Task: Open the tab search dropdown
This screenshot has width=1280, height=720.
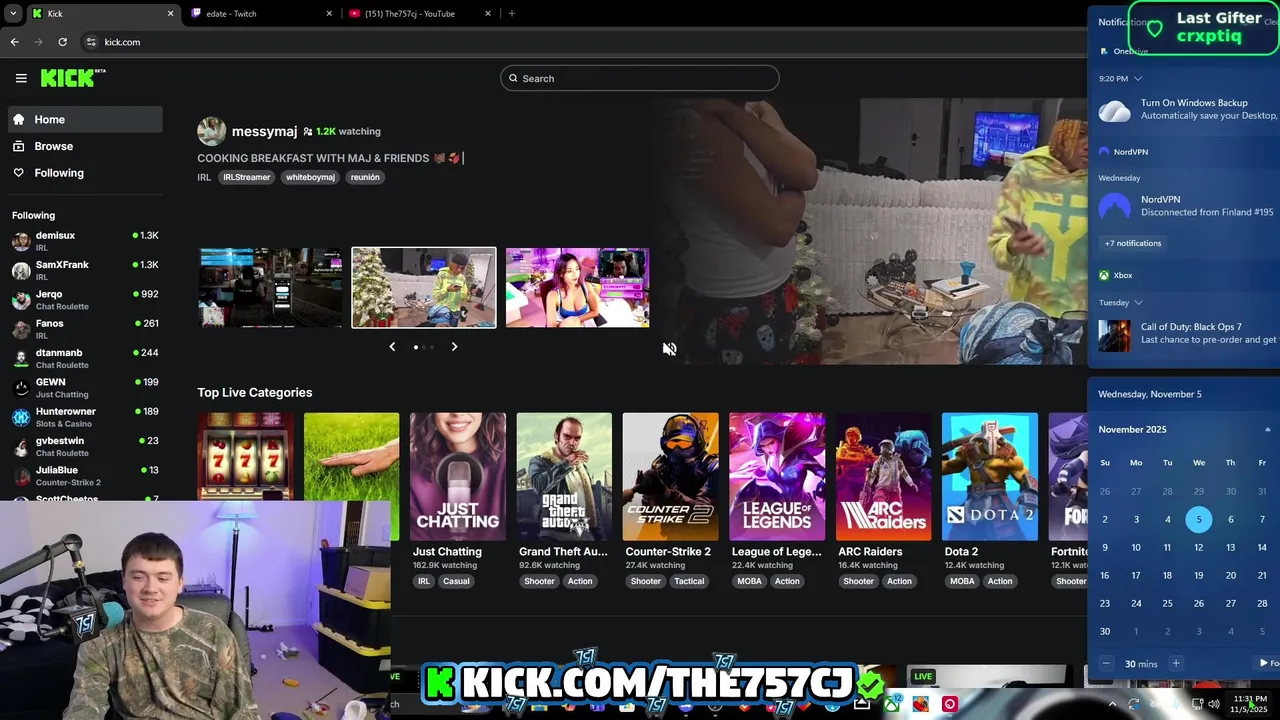Action: (12, 14)
